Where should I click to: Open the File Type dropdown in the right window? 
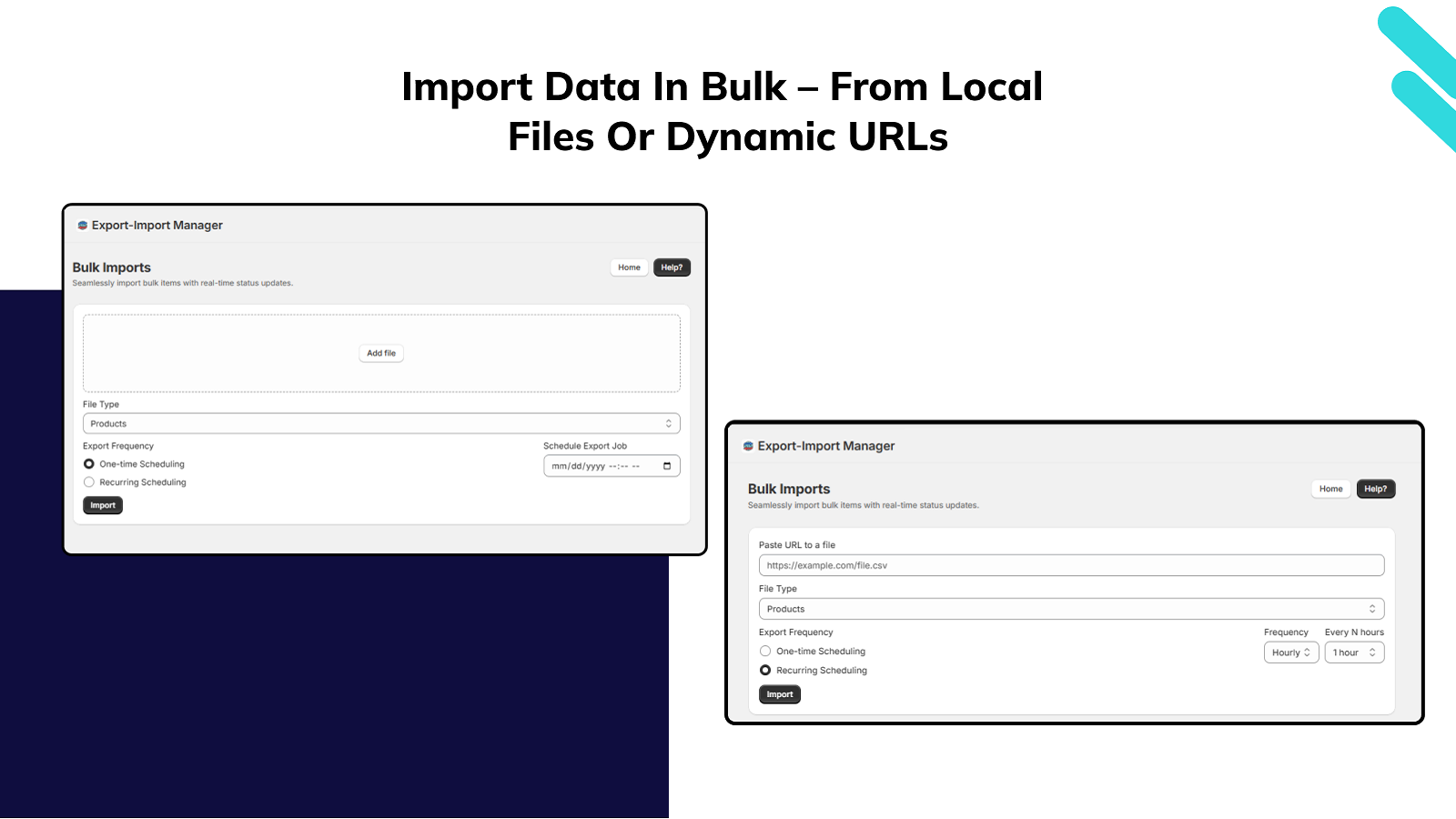point(1071,608)
